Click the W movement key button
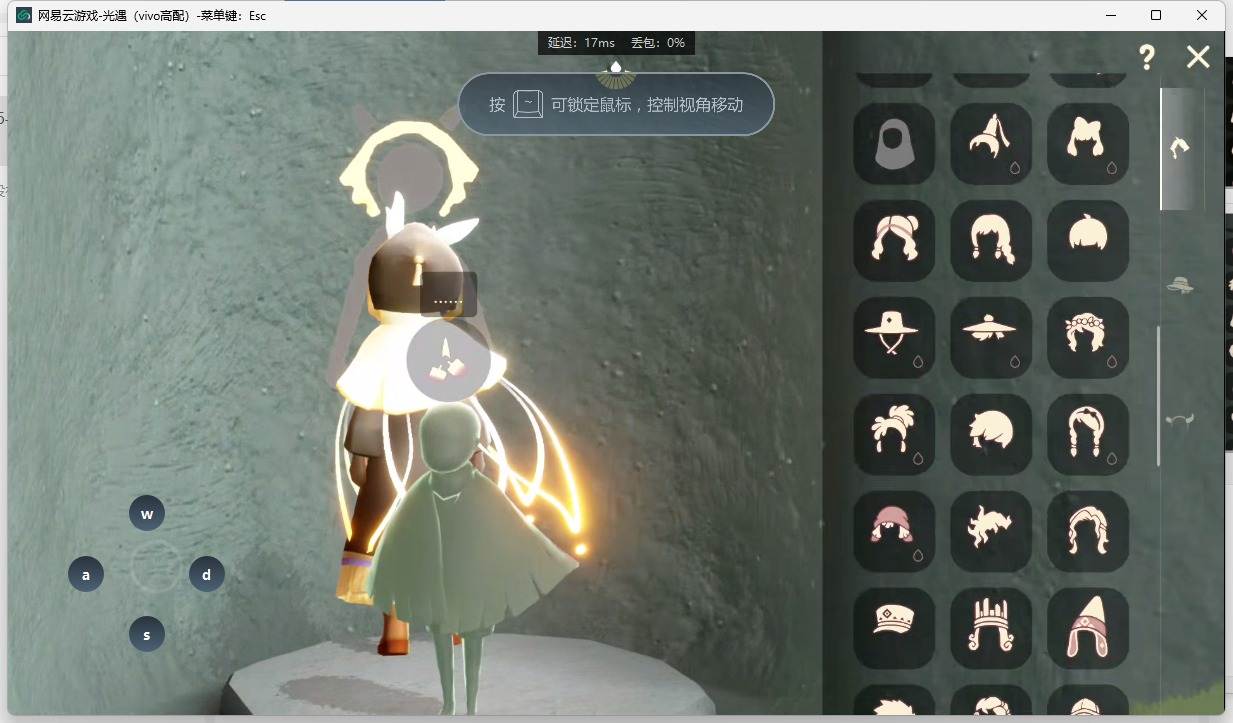Viewport: 1233px width, 723px height. coord(147,514)
